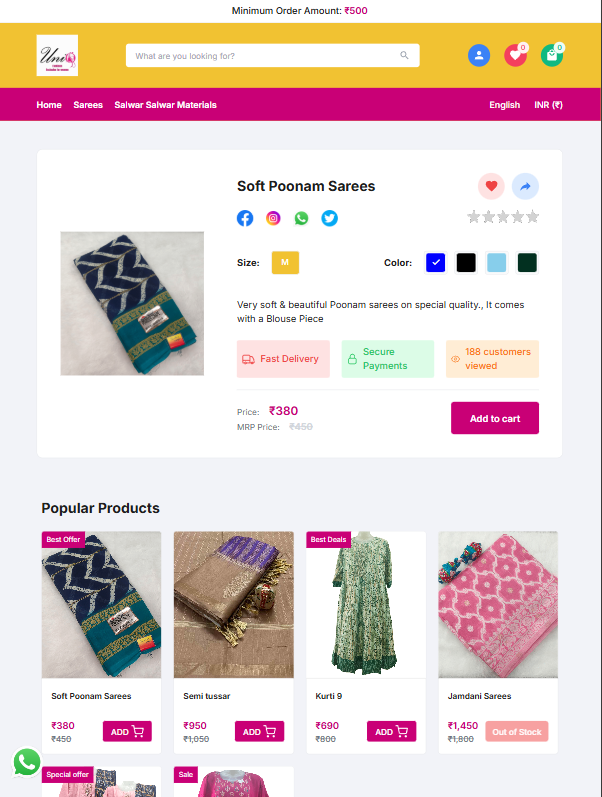Share product on Twitter

(329, 218)
